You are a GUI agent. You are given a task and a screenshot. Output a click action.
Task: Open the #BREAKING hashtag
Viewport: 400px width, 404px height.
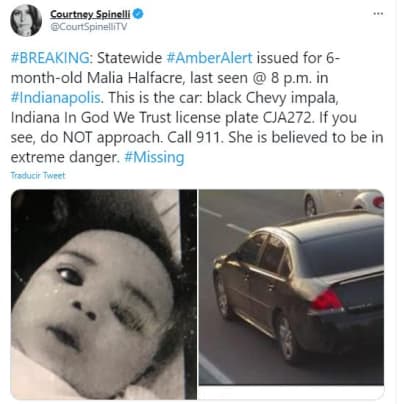[x=50, y=58]
